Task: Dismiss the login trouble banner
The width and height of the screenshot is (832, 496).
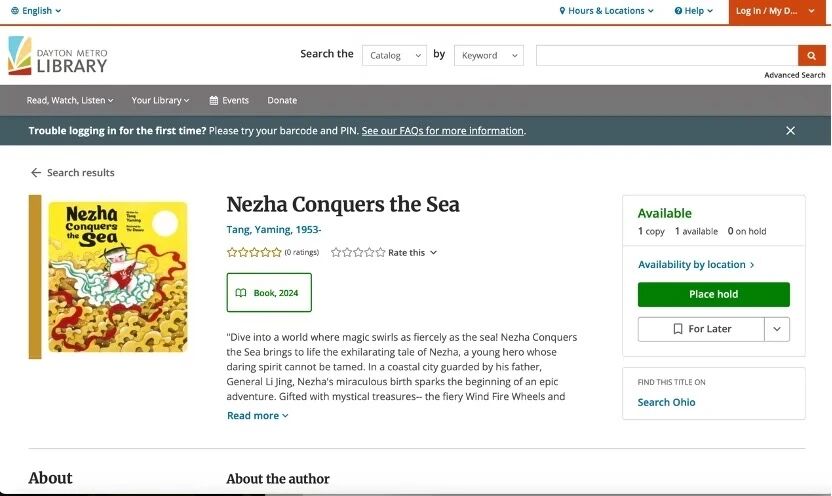Action: coord(790,131)
